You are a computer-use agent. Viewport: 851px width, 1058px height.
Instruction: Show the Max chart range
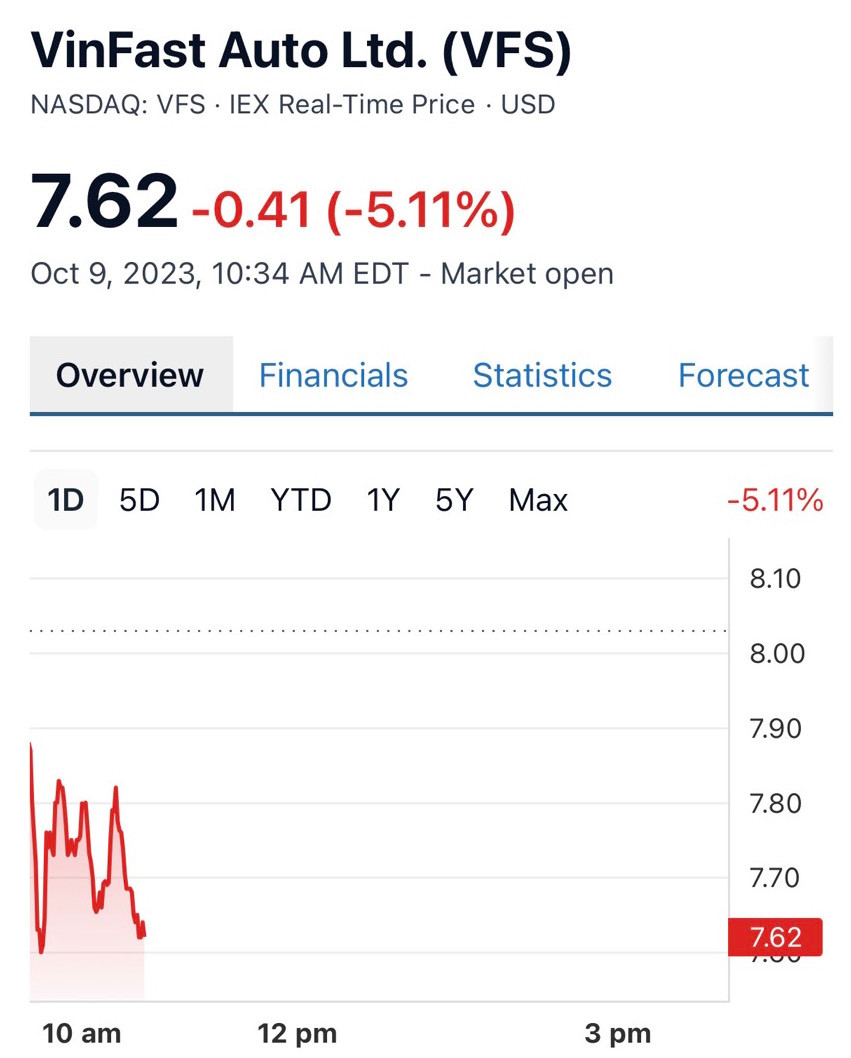click(538, 499)
